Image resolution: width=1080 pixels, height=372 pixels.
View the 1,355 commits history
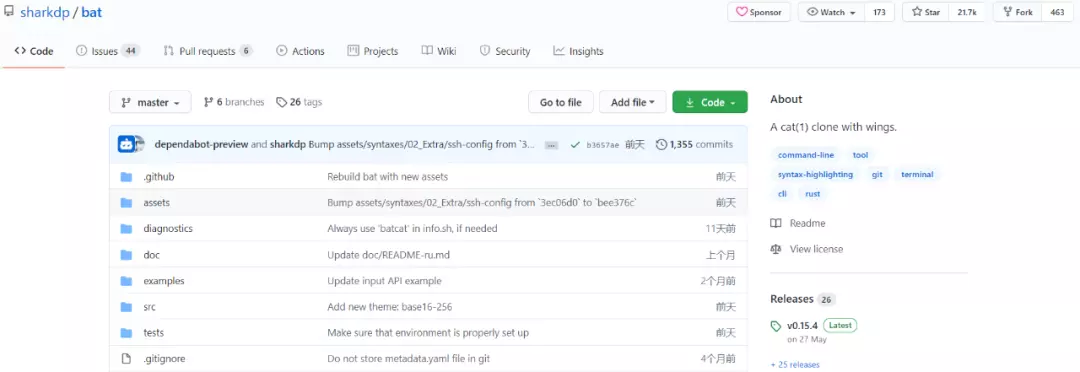tap(694, 145)
